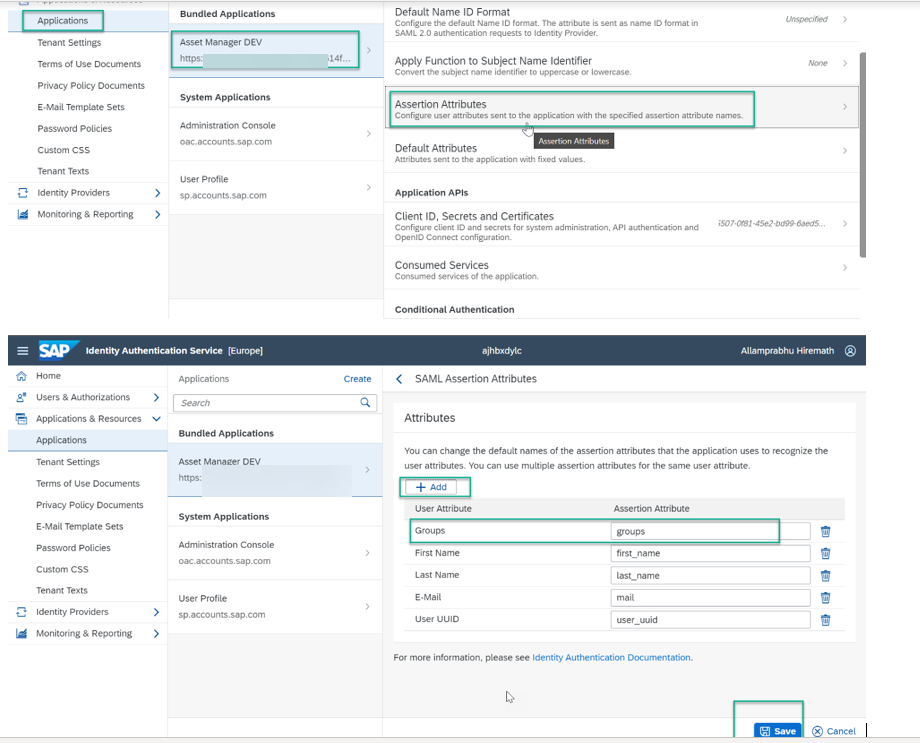Select Applications in the upper screenshot sidebar
920x743 pixels.
(63, 21)
